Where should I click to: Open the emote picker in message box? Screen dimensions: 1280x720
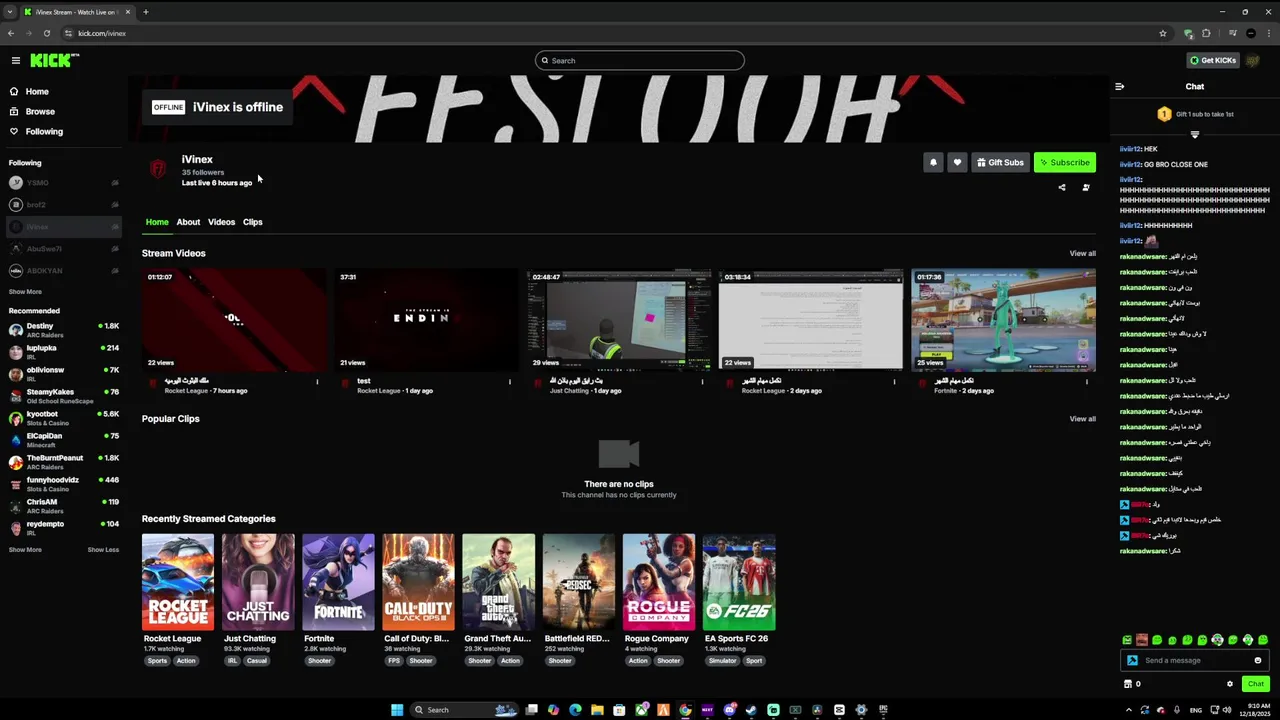pos(1258,660)
